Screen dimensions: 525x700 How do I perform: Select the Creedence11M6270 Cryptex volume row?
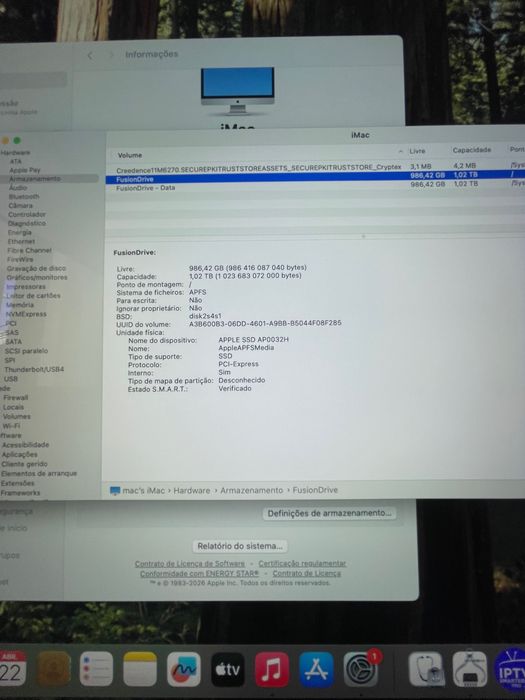(315, 168)
